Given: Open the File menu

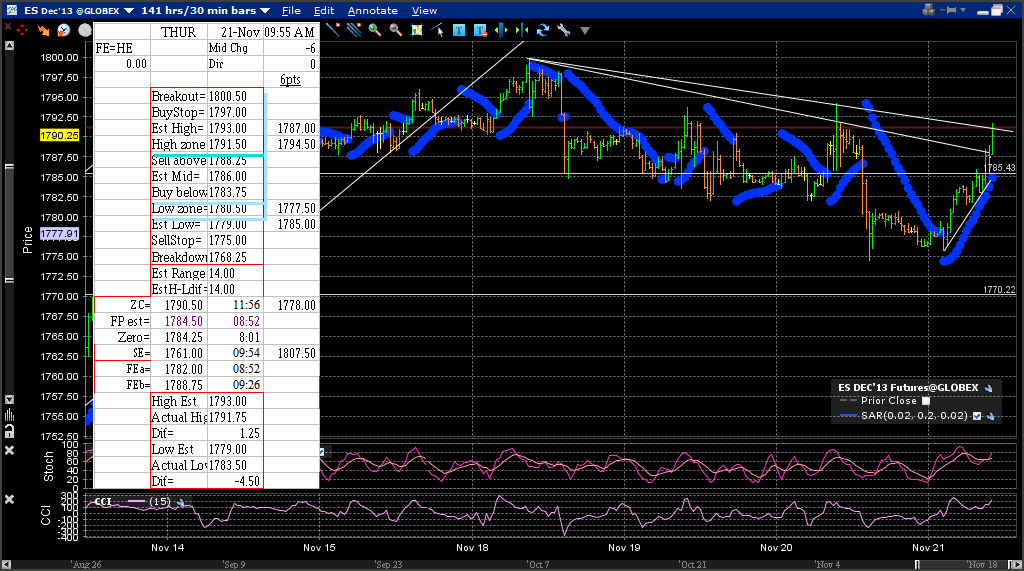Looking at the screenshot, I should pyautogui.click(x=291, y=10).
